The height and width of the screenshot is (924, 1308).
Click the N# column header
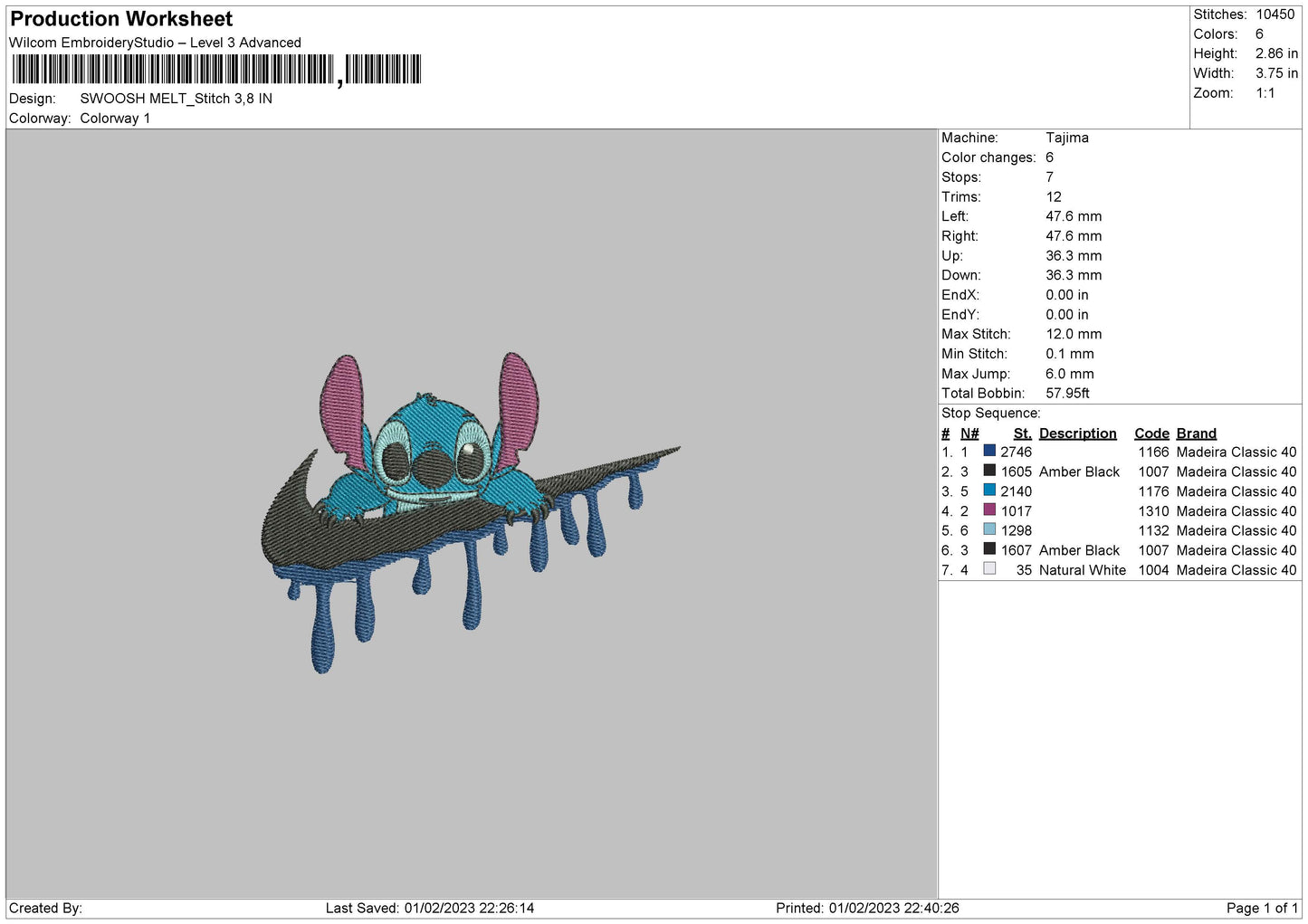(969, 433)
